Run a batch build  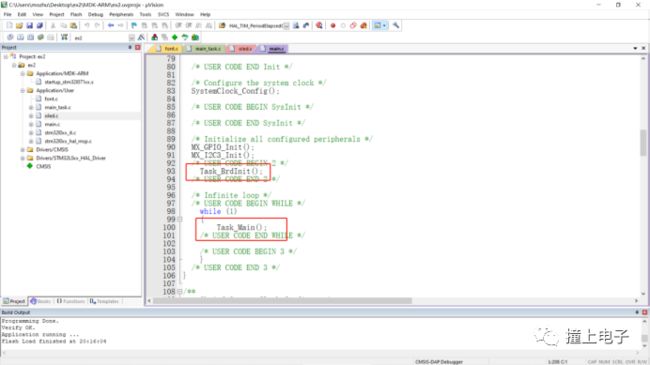point(40,37)
